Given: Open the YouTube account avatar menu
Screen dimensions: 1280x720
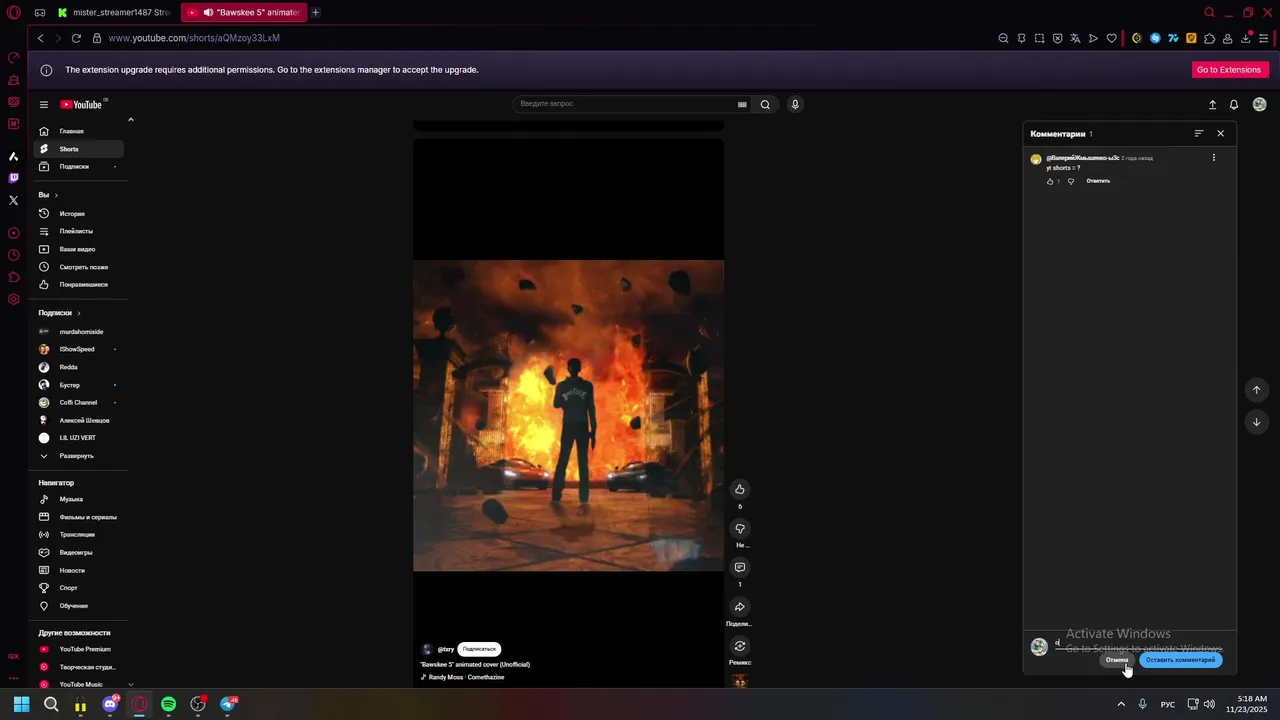Looking at the screenshot, I should [x=1259, y=104].
